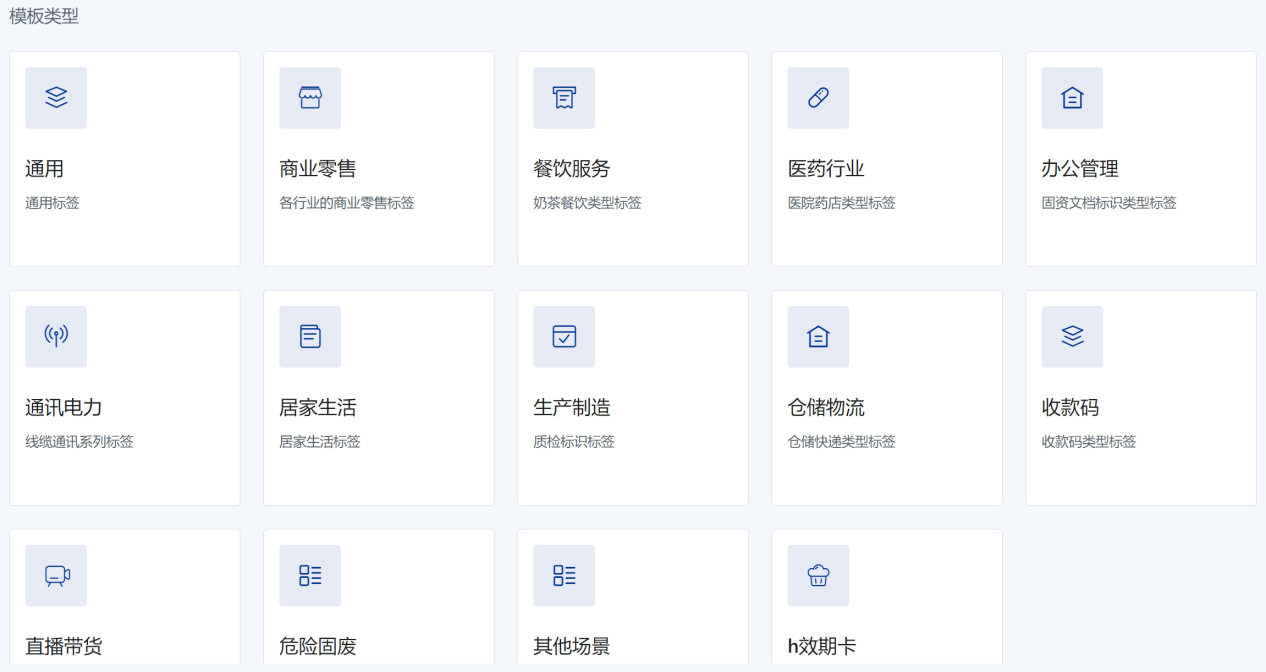Click the grid icon on 危险固废 card
Viewport: 1266px width, 672px height.
tap(310, 575)
